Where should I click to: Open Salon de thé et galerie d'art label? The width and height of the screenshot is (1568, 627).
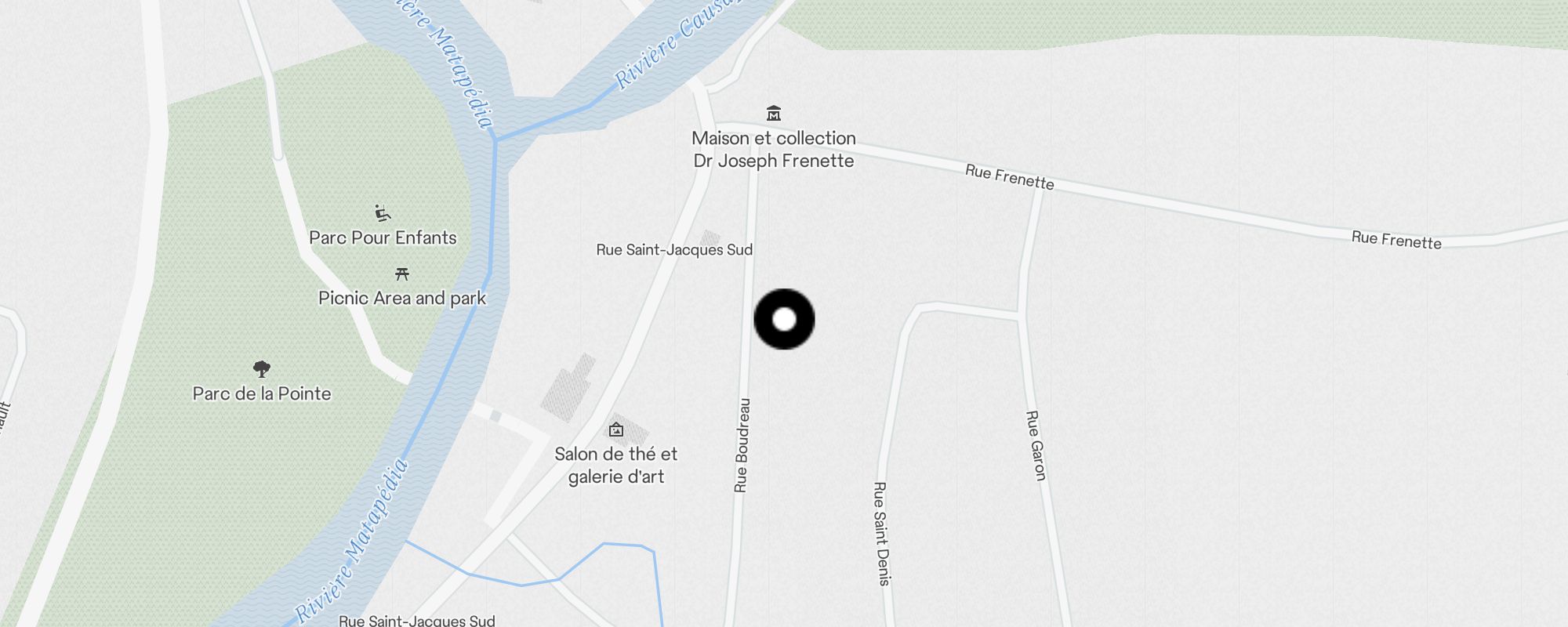tap(616, 465)
